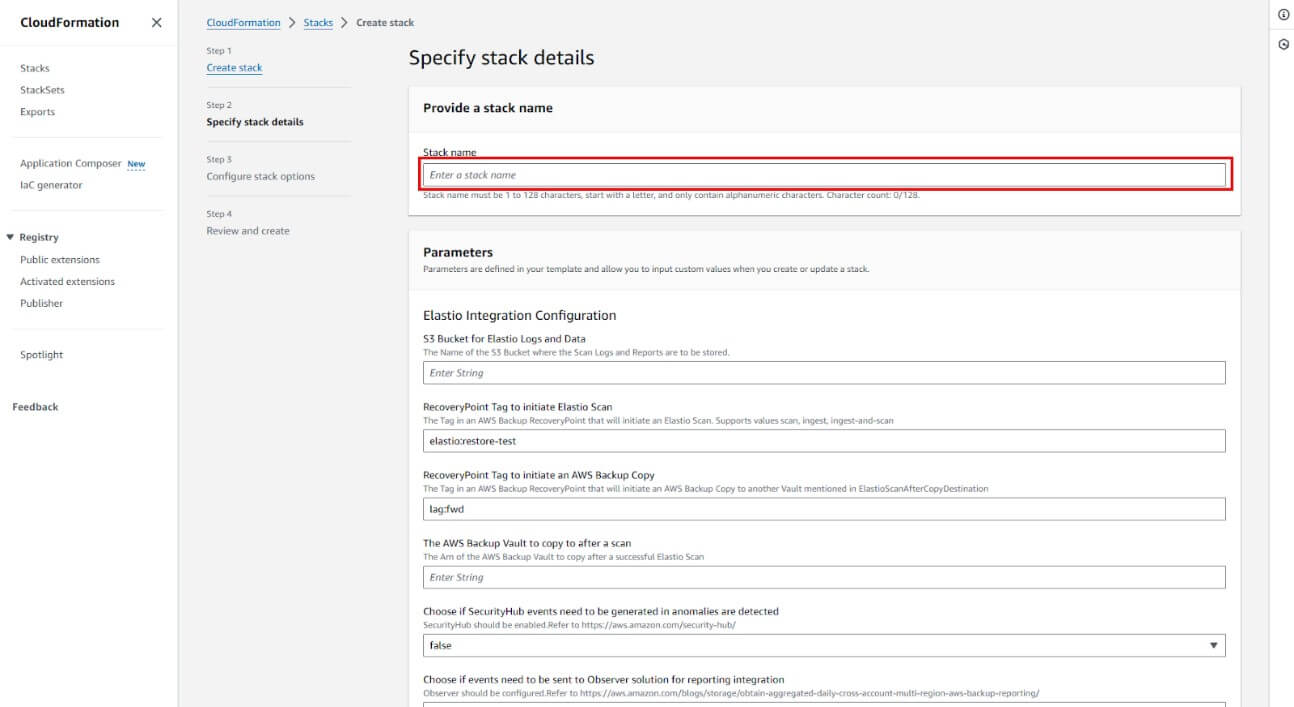This screenshot has width=1294, height=707.
Task: Focus the Stack name input field
Action: pyautogui.click(x=824, y=175)
